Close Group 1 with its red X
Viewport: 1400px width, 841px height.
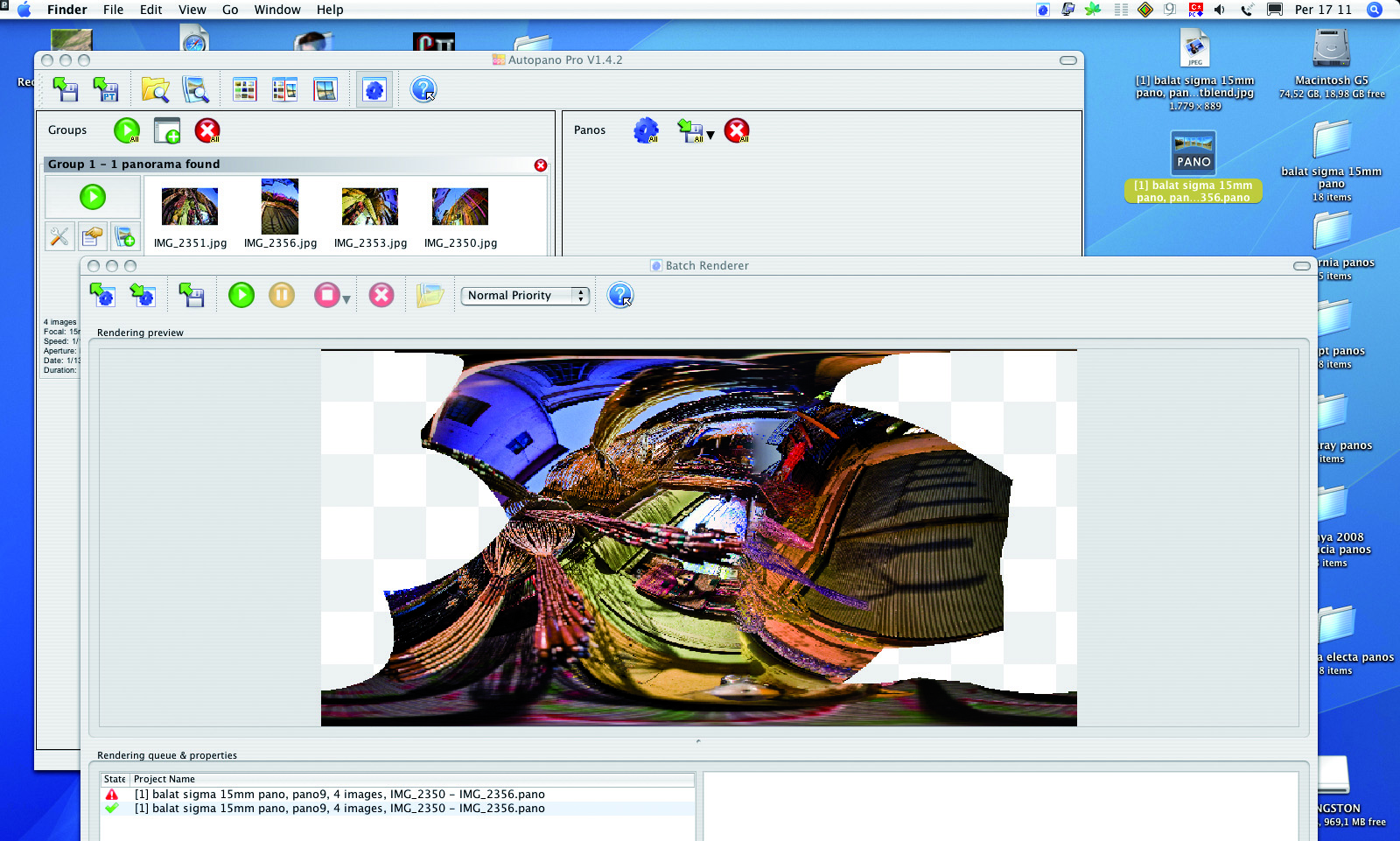(541, 165)
